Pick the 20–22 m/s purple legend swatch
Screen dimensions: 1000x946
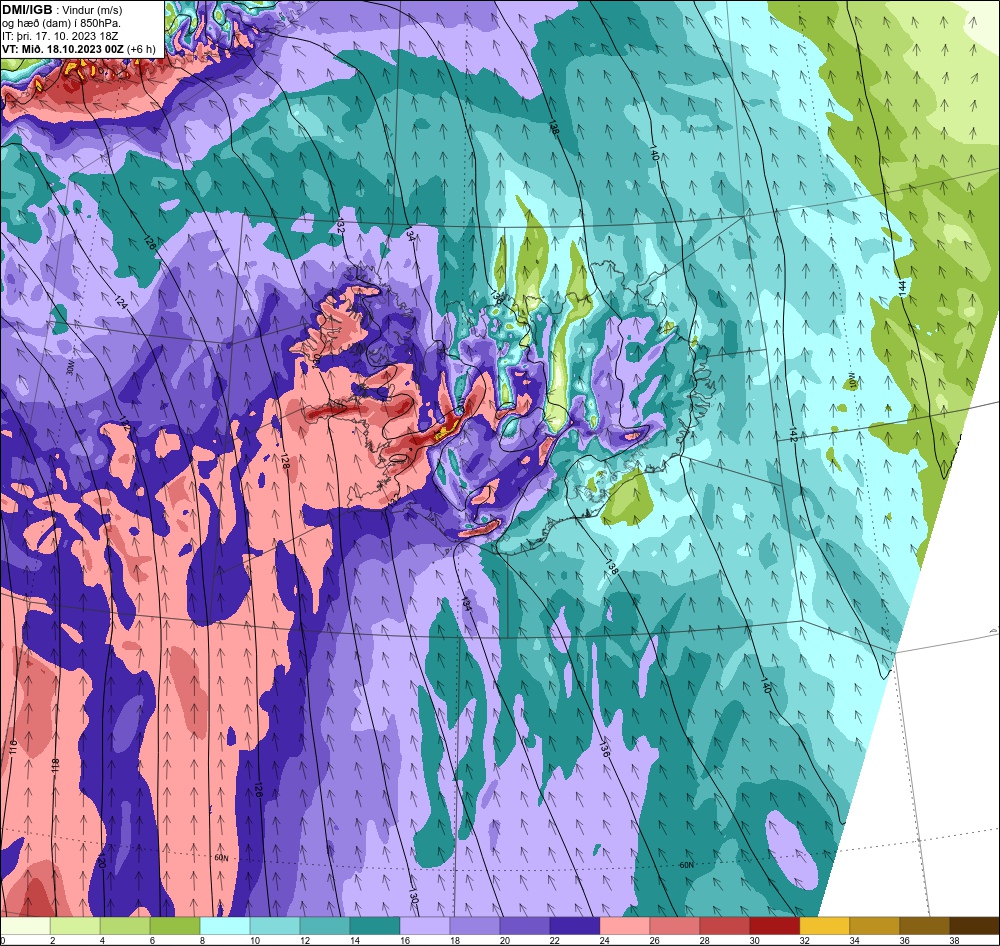(x=525, y=926)
